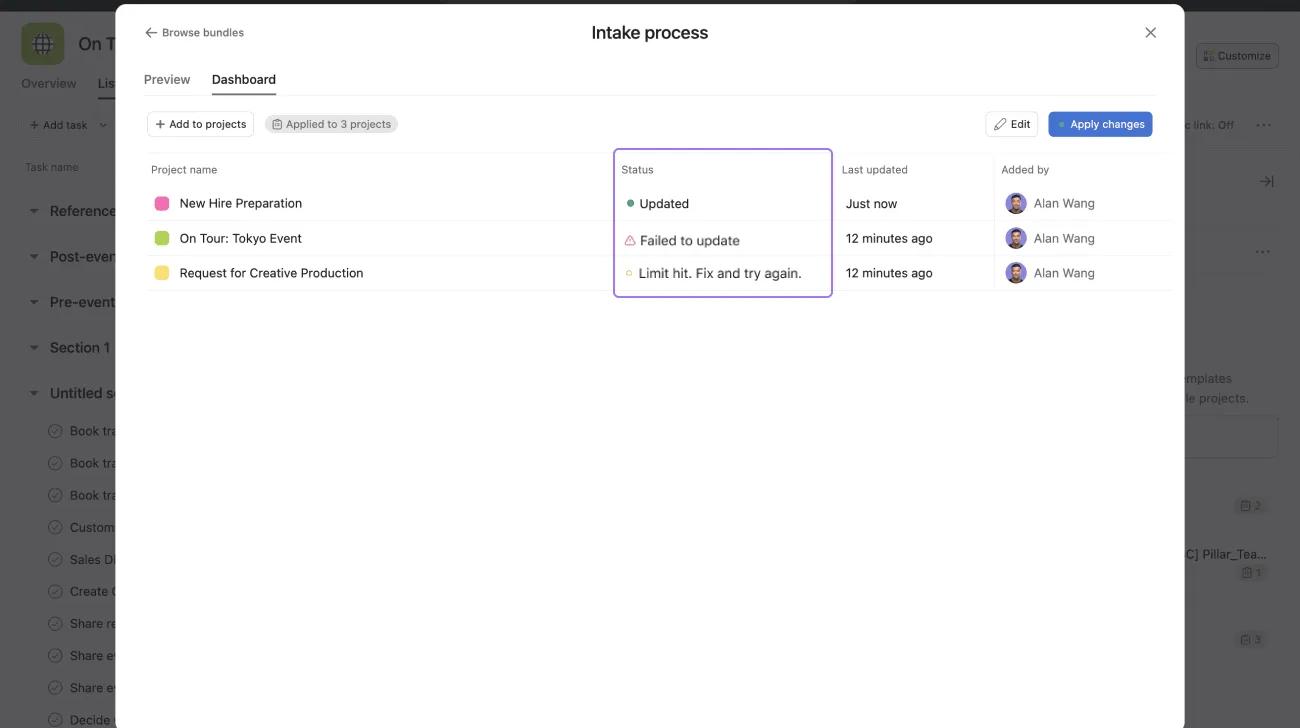Click the pink New Hire Preparation color swatch

point(162,204)
